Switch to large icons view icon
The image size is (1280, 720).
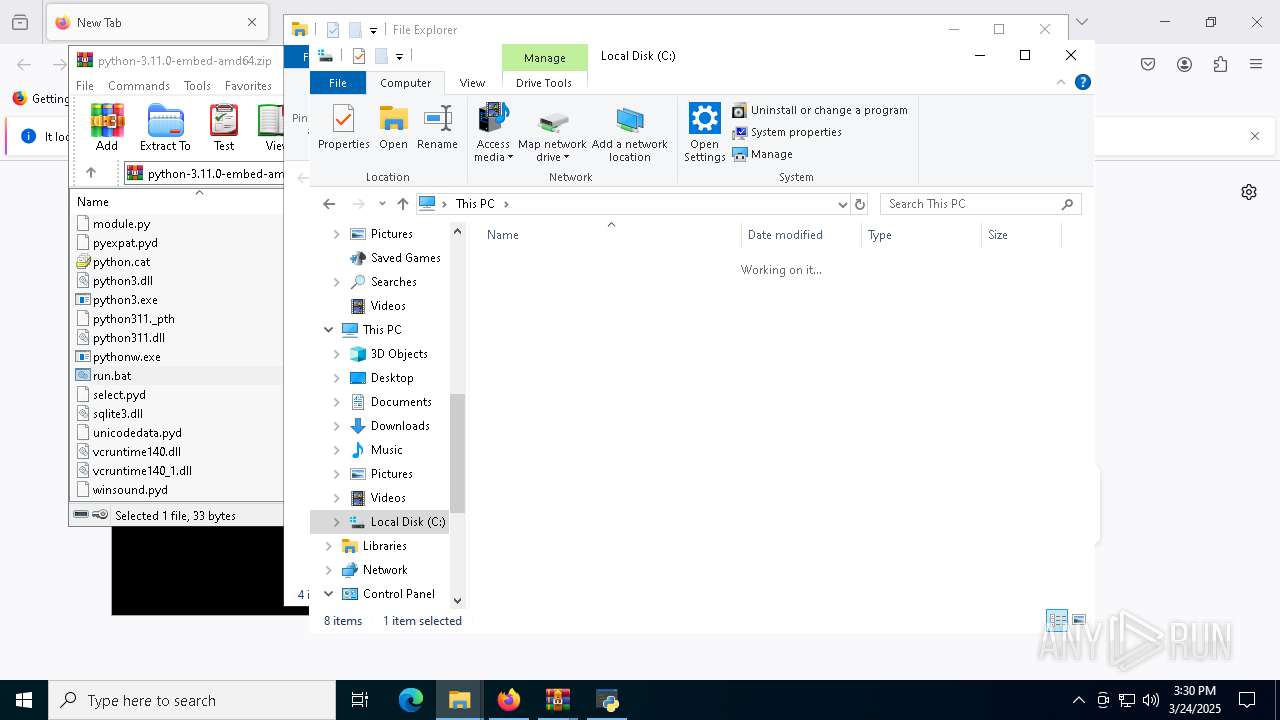point(1079,621)
